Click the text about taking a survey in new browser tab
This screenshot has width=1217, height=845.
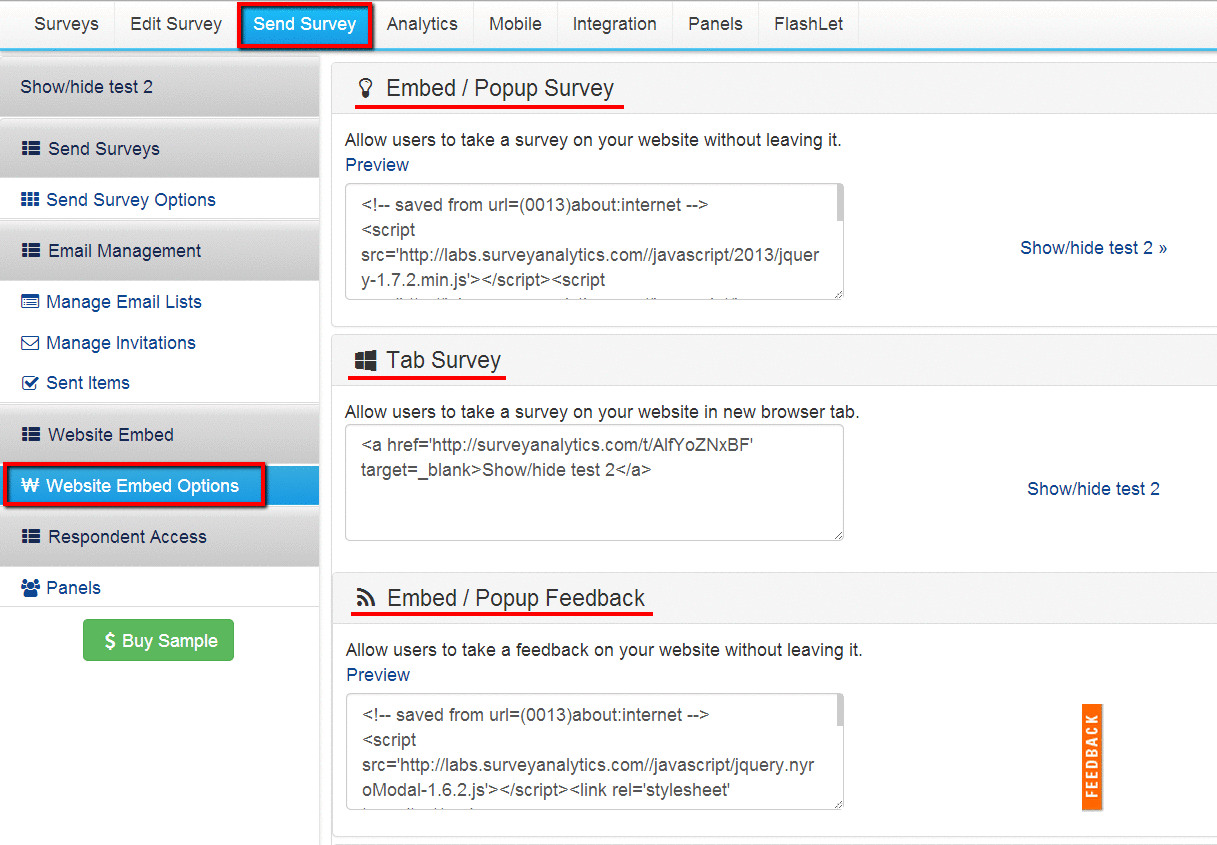[602, 411]
